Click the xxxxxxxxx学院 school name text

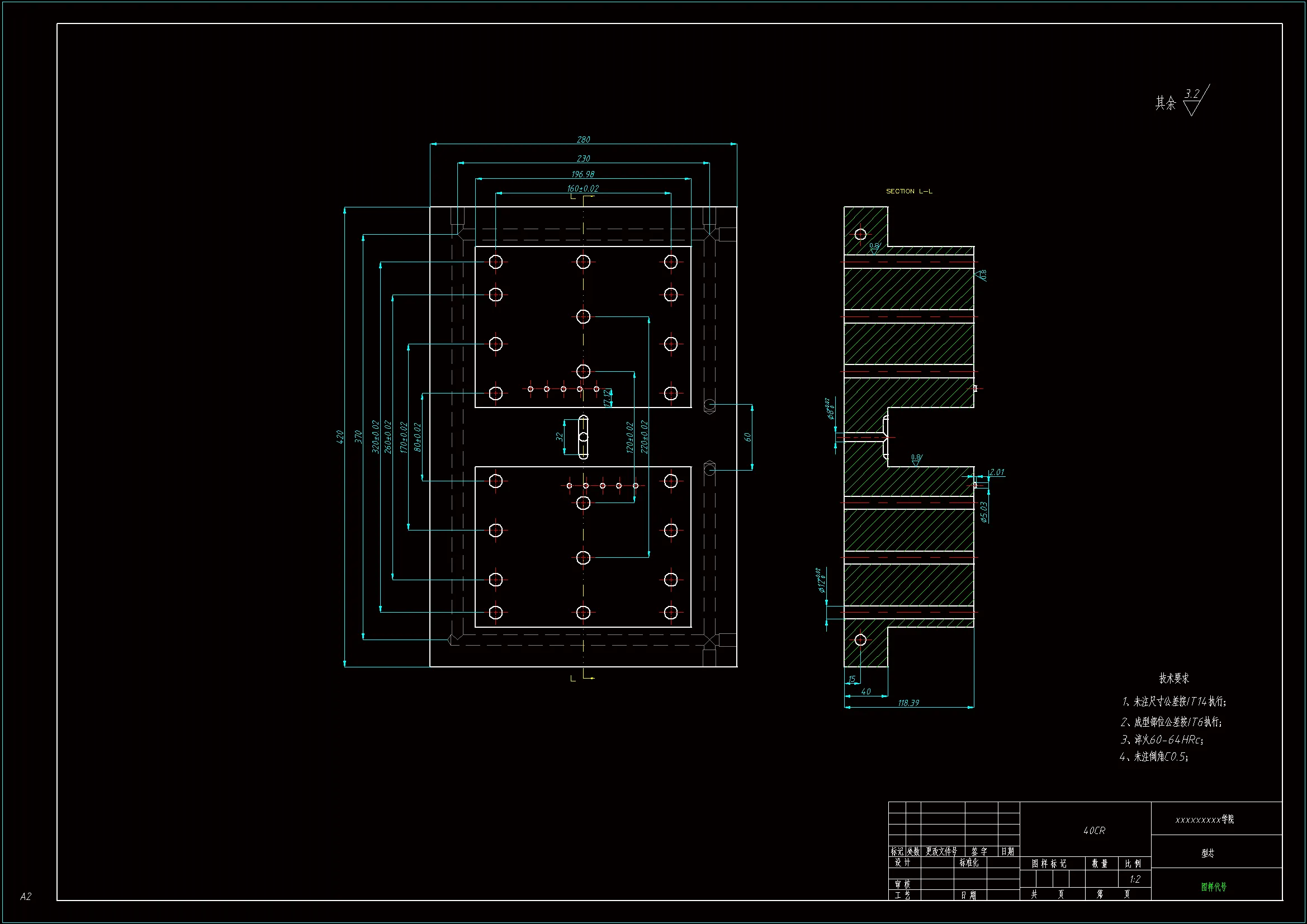coord(1205,819)
